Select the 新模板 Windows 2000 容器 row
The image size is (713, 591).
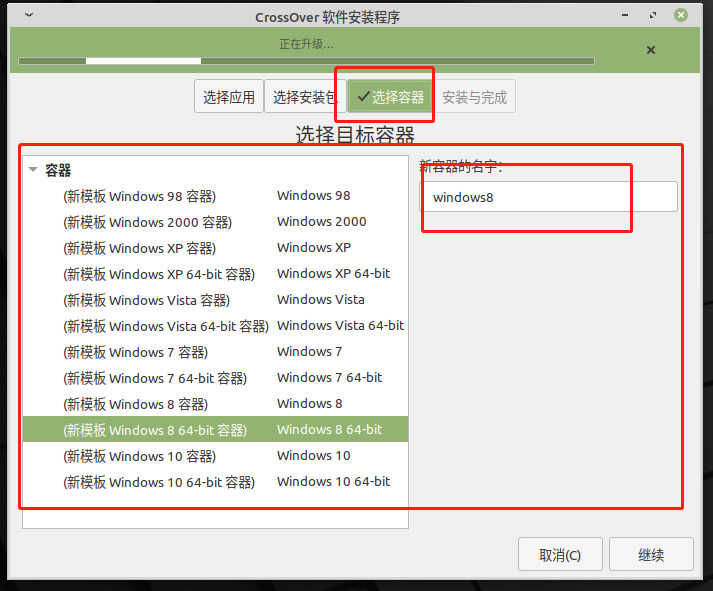215,222
